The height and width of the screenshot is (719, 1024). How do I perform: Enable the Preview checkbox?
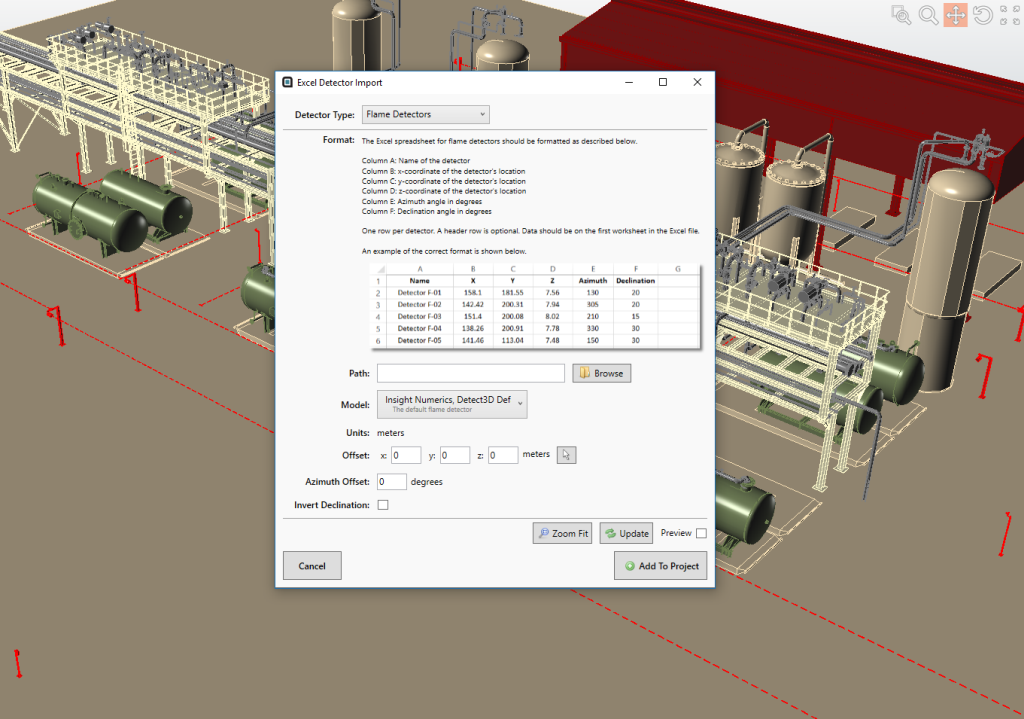[700, 533]
